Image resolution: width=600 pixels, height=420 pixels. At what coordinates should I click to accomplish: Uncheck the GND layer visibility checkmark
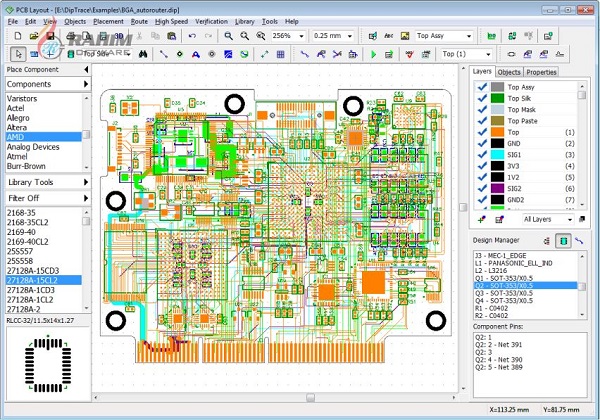coord(482,145)
